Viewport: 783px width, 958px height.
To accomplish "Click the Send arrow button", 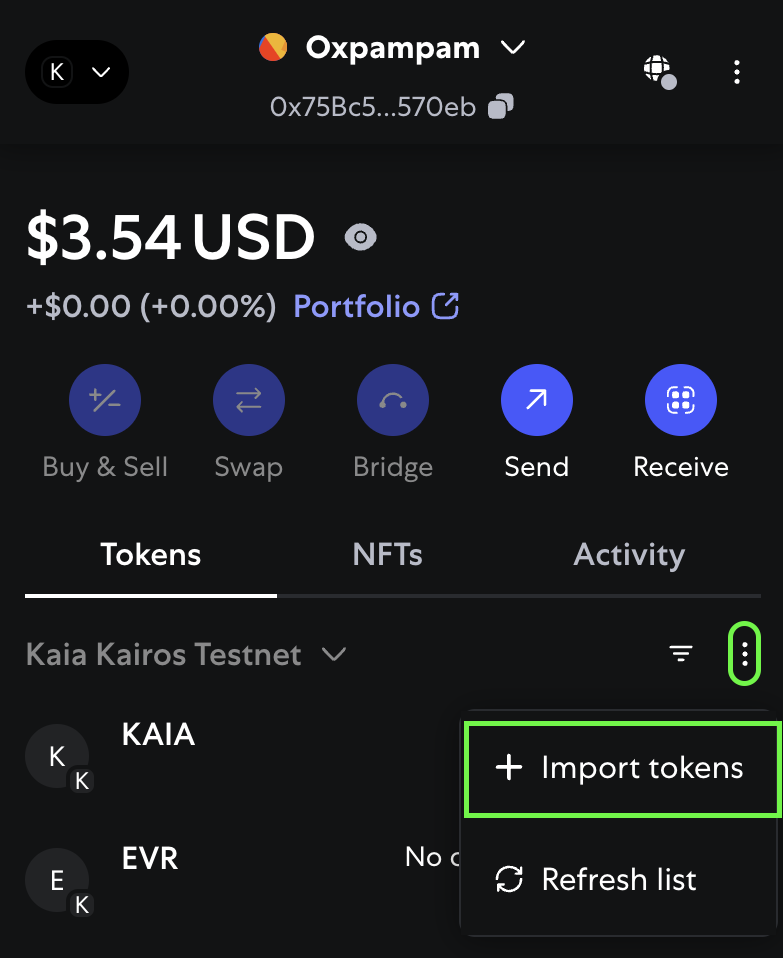I will pos(536,400).
